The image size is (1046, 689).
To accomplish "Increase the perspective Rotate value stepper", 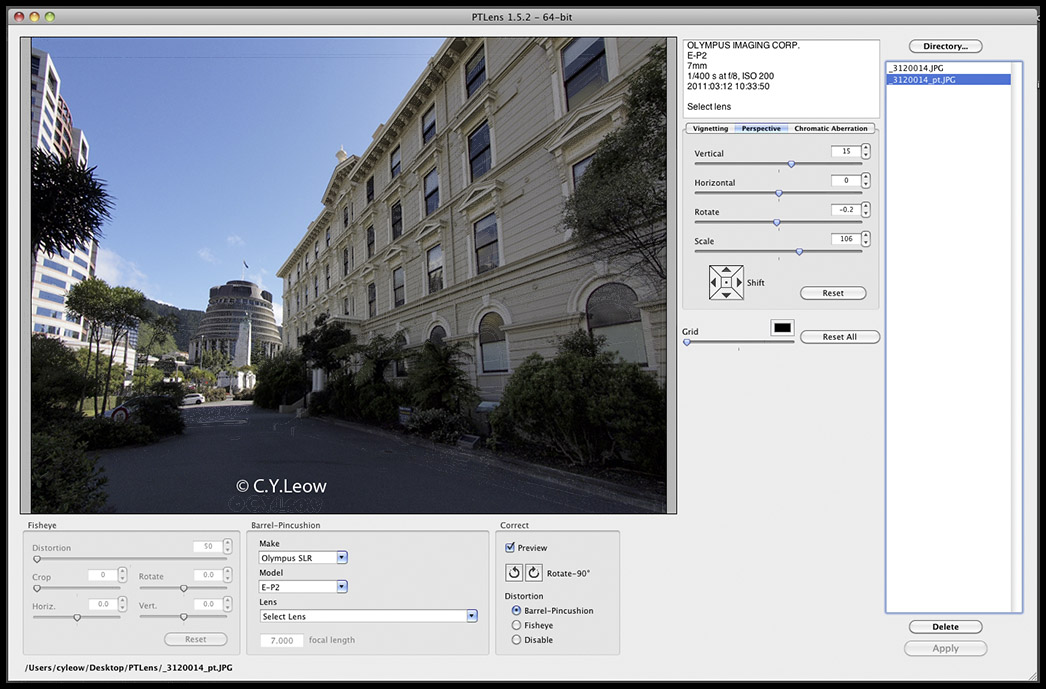I will tap(865, 206).
